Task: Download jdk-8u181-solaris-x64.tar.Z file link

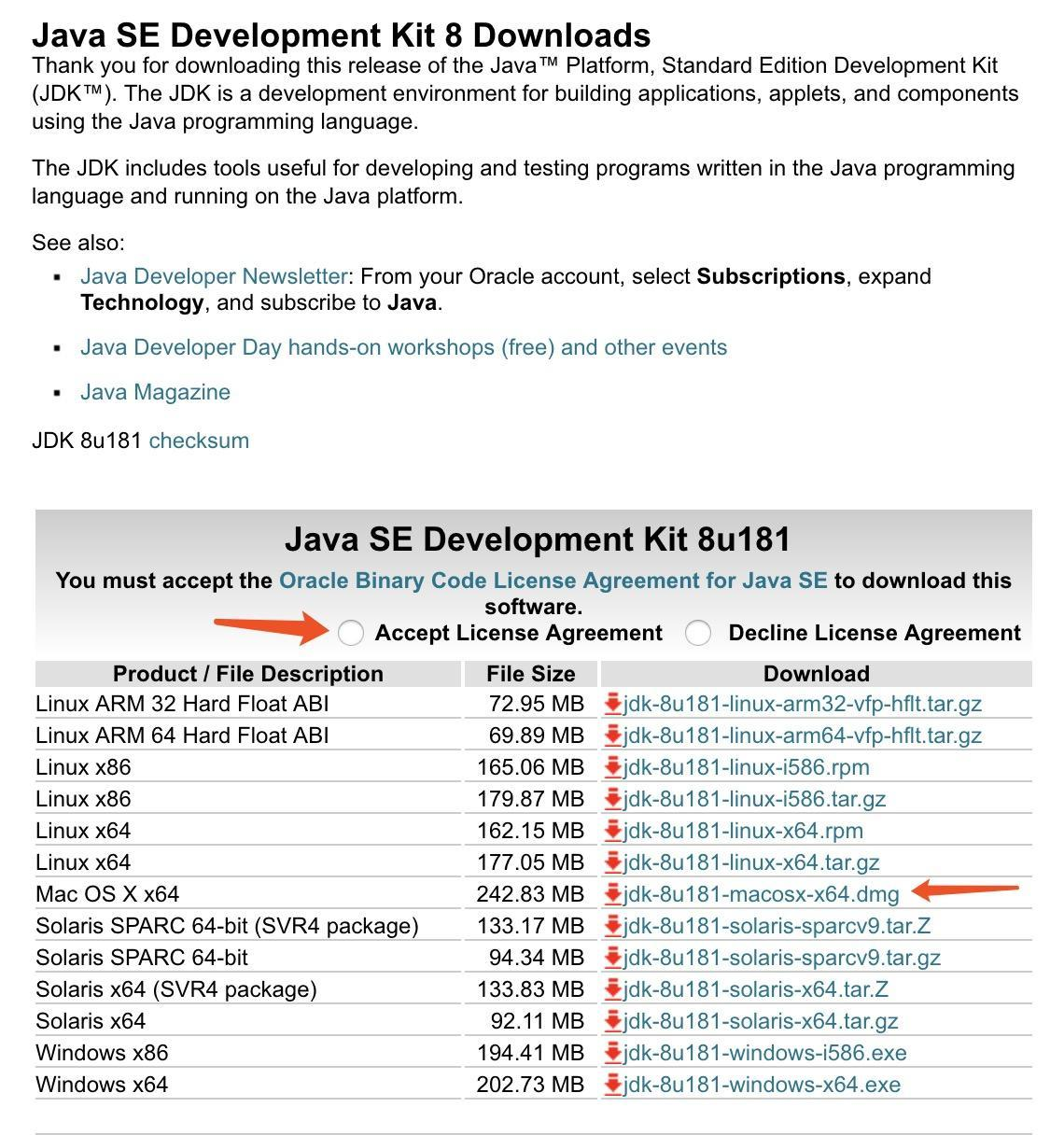Action: [755, 989]
